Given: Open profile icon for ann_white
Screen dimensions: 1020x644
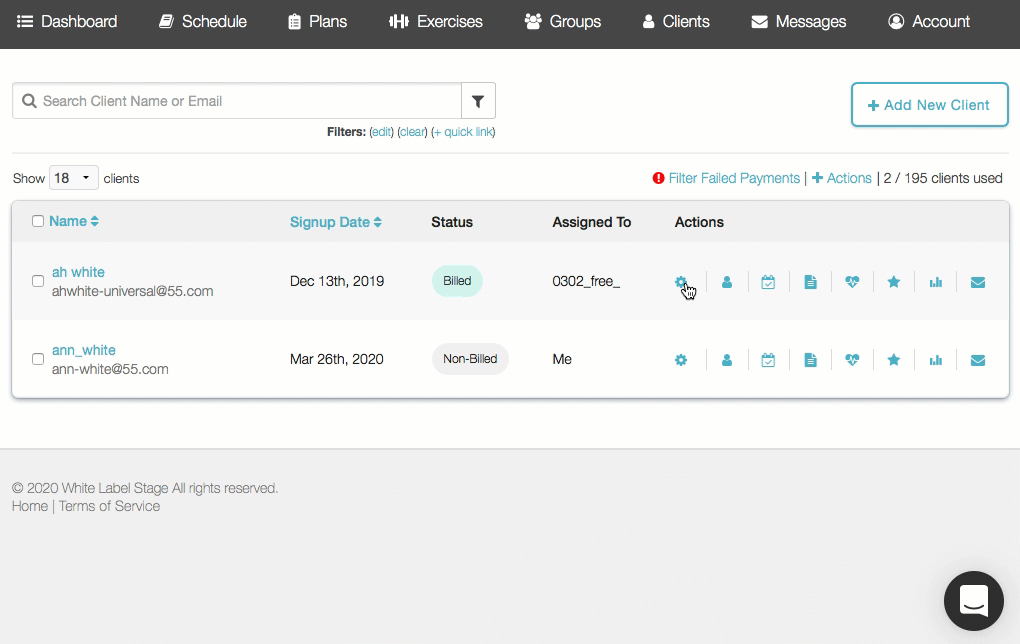Looking at the screenshot, I should [727, 360].
